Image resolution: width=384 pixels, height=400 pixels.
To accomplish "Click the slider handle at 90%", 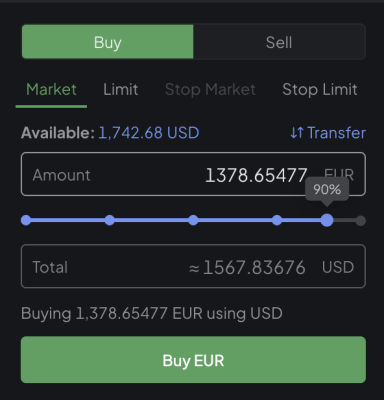I will tap(327, 220).
